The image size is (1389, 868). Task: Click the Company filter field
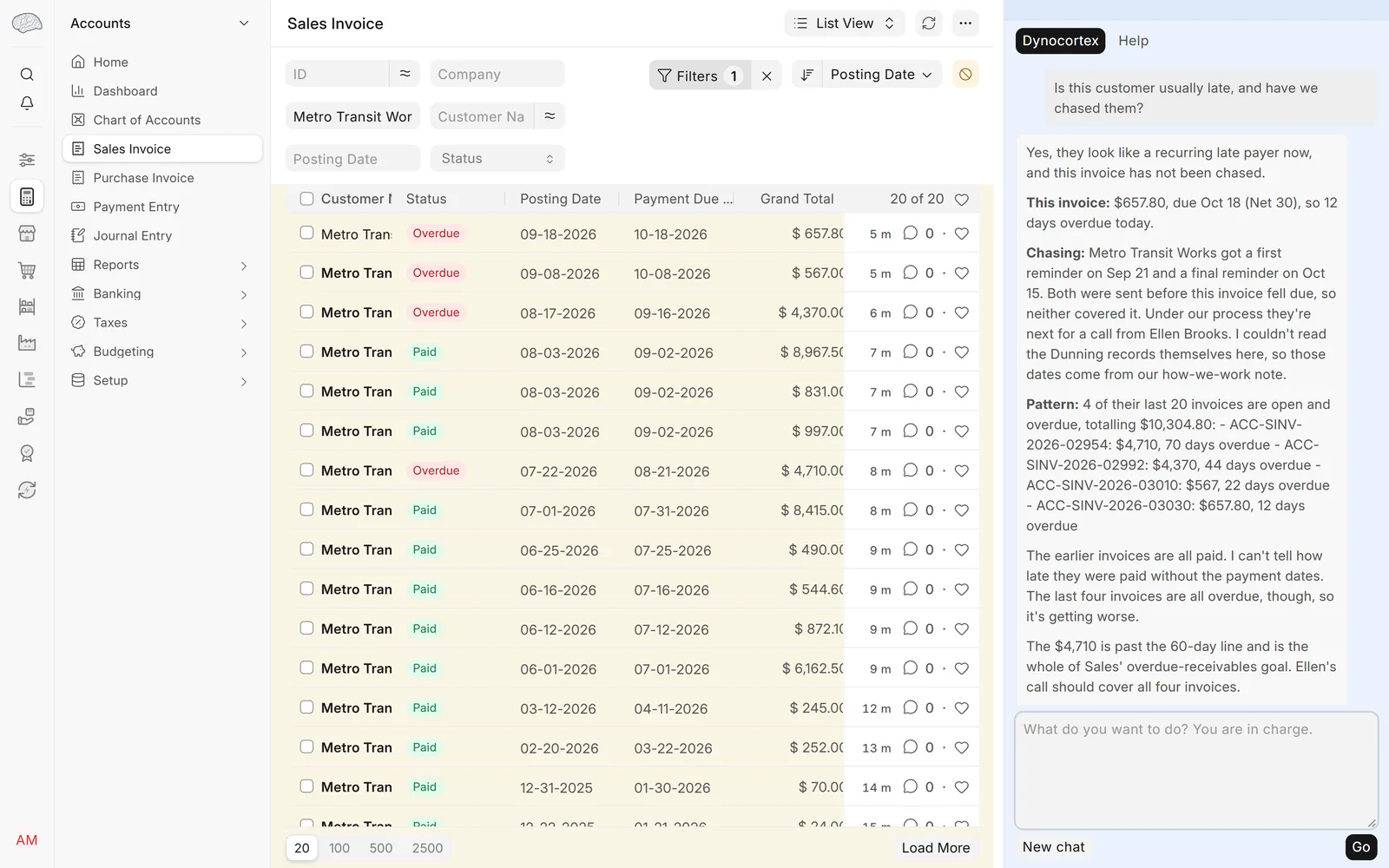pyautogui.click(x=497, y=74)
